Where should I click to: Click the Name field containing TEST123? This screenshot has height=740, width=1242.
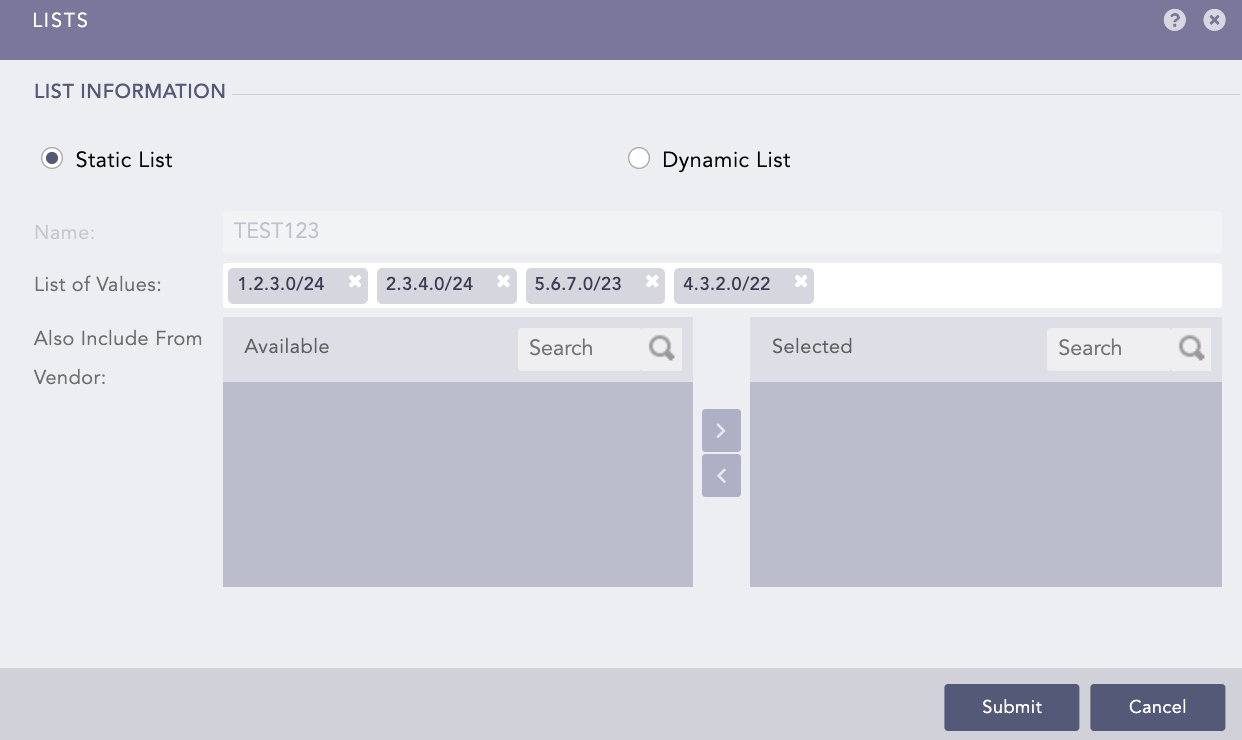[x=720, y=231]
